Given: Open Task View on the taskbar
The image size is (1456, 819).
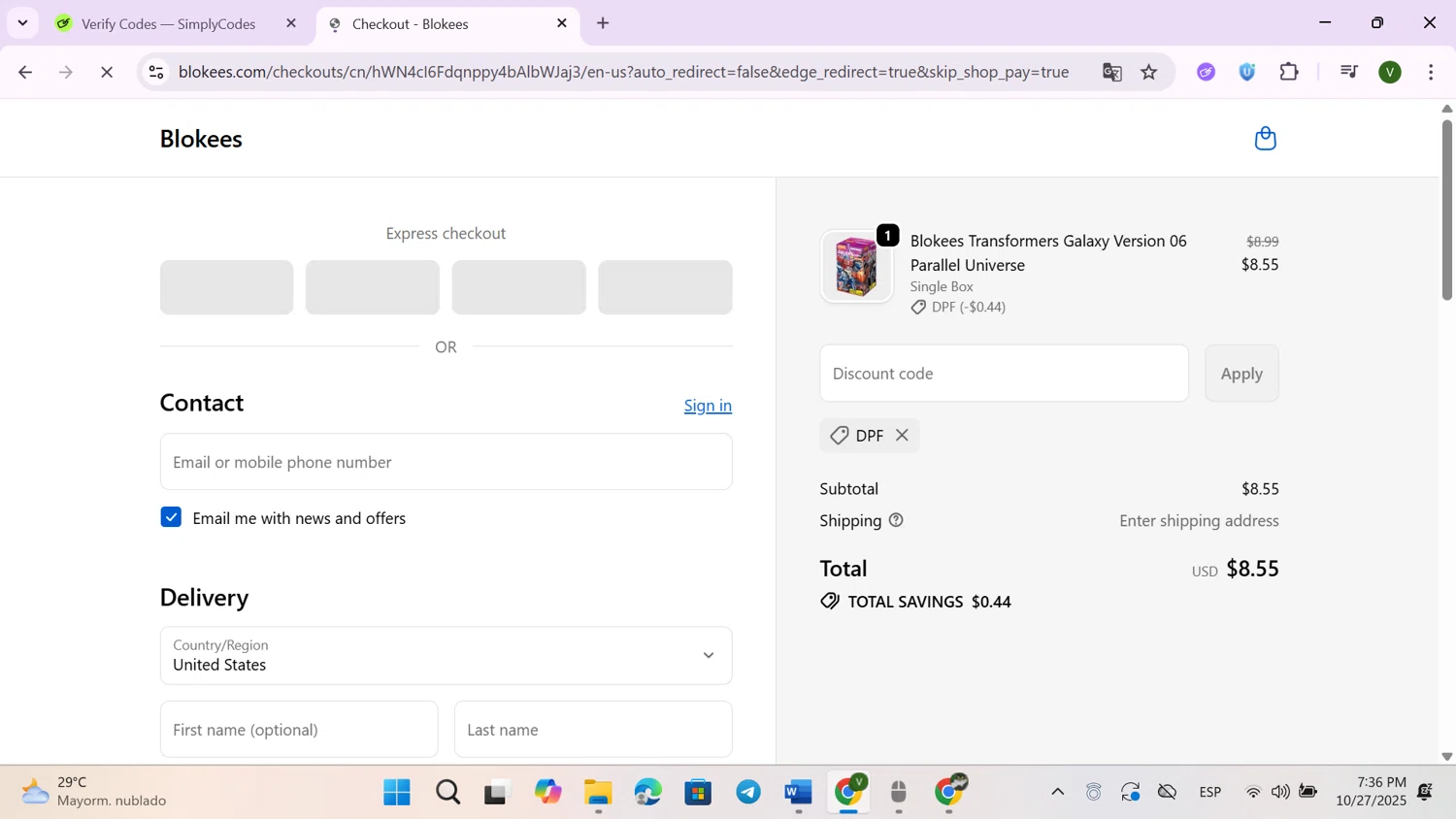Looking at the screenshot, I should pyautogui.click(x=497, y=793).
